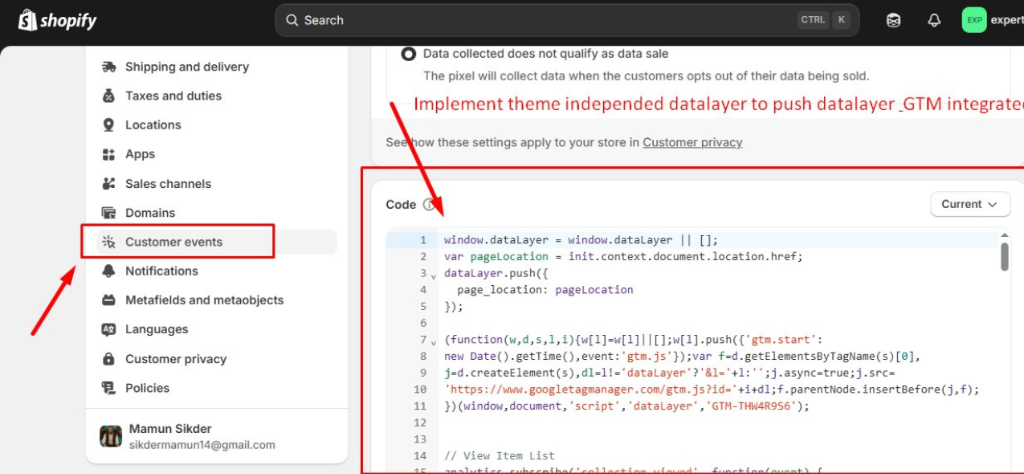Click the info icon next to Code

click(x=428, y=204)
